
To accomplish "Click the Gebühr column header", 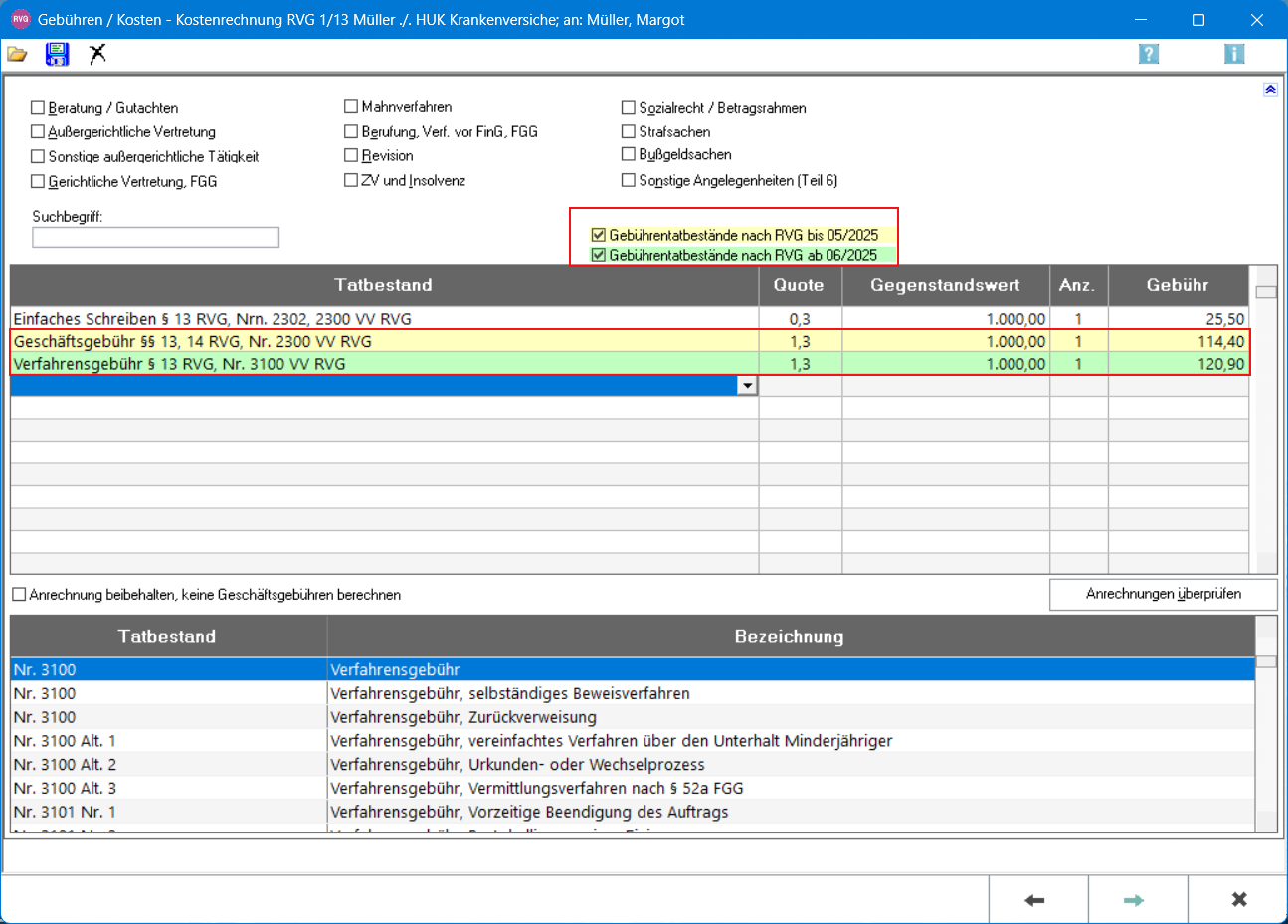I will click(1178, 285).
